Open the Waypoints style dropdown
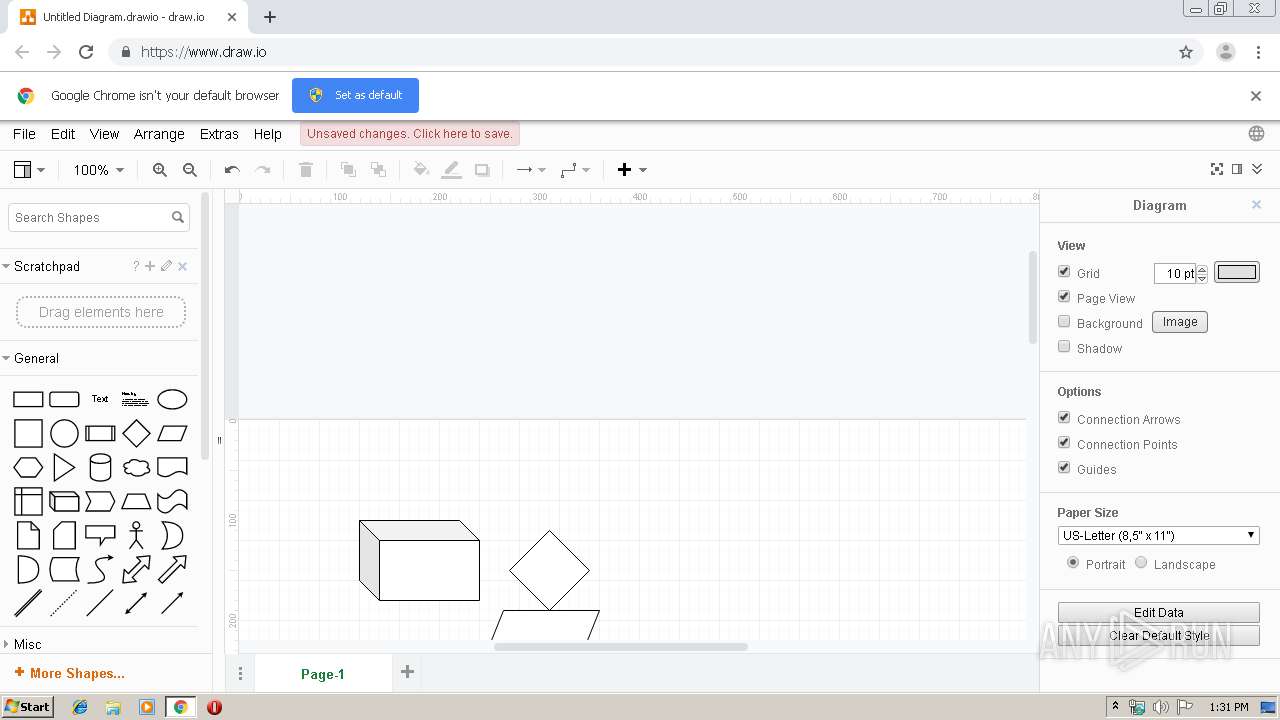This screenshot has width=1280, height=720. (575, 170)
